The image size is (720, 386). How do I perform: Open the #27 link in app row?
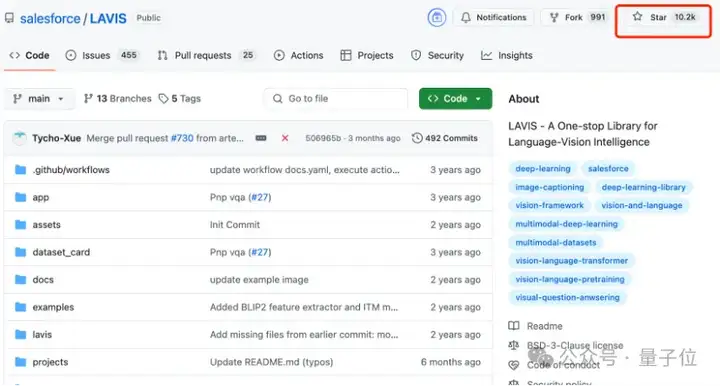(x=259, y=197)
